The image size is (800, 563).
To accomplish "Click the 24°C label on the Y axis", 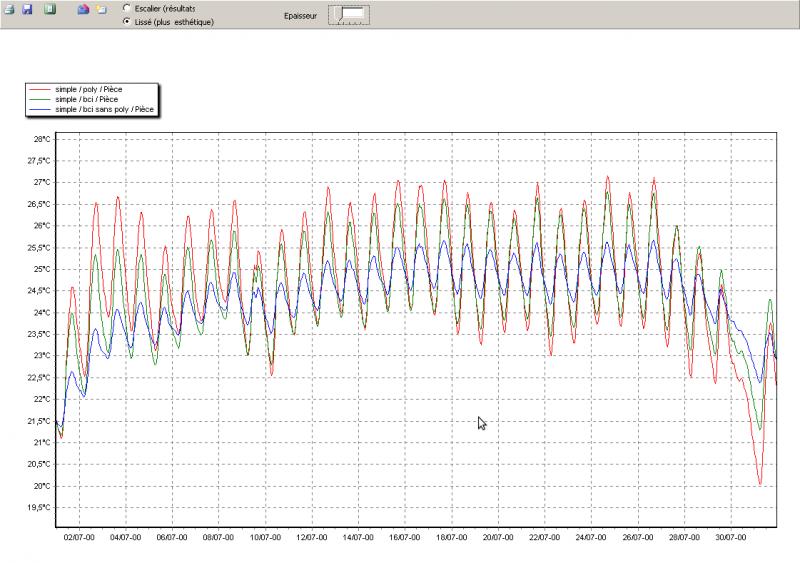I will pos(40,313).
